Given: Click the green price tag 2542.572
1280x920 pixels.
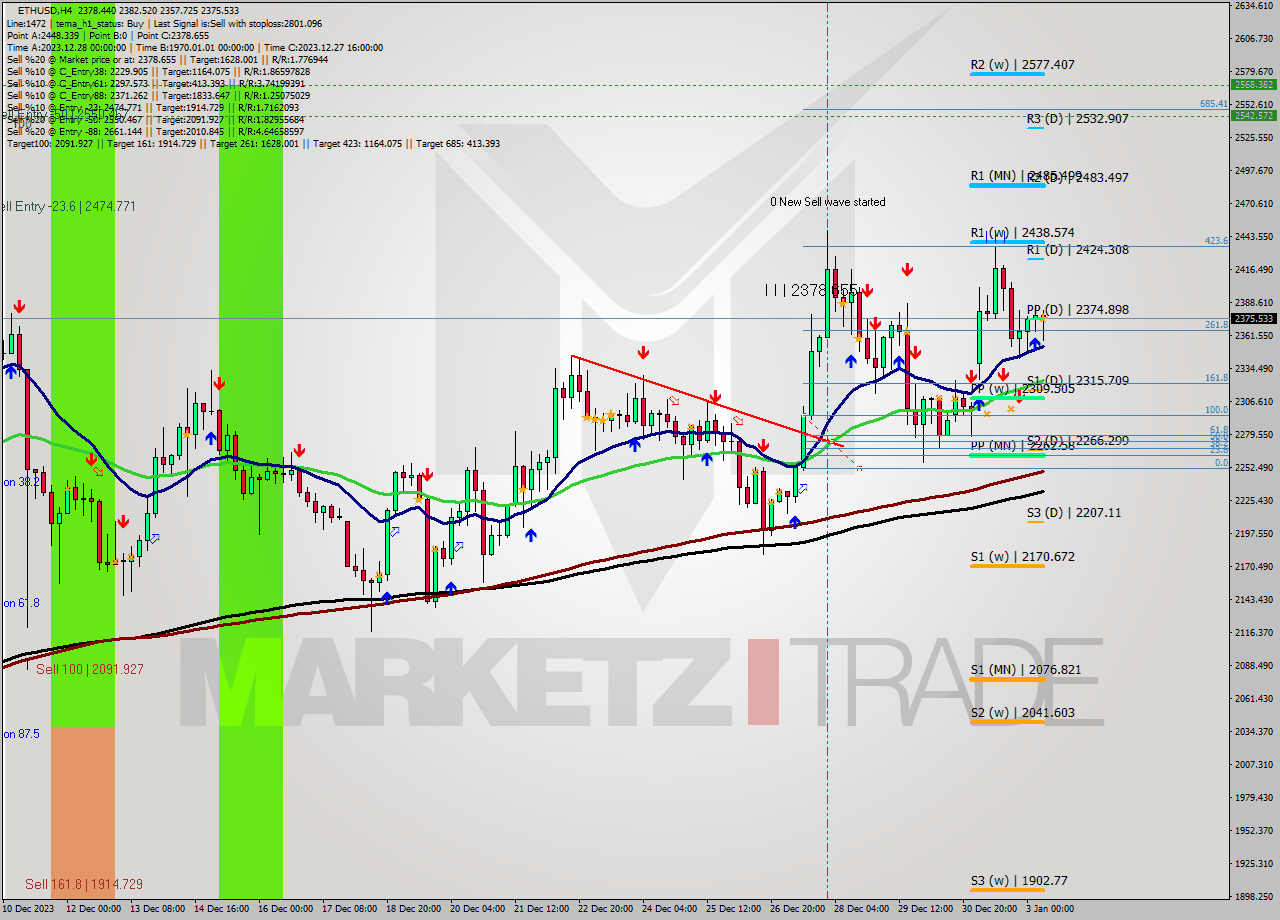Looking at the screenshot, I should click(1254, 116).
